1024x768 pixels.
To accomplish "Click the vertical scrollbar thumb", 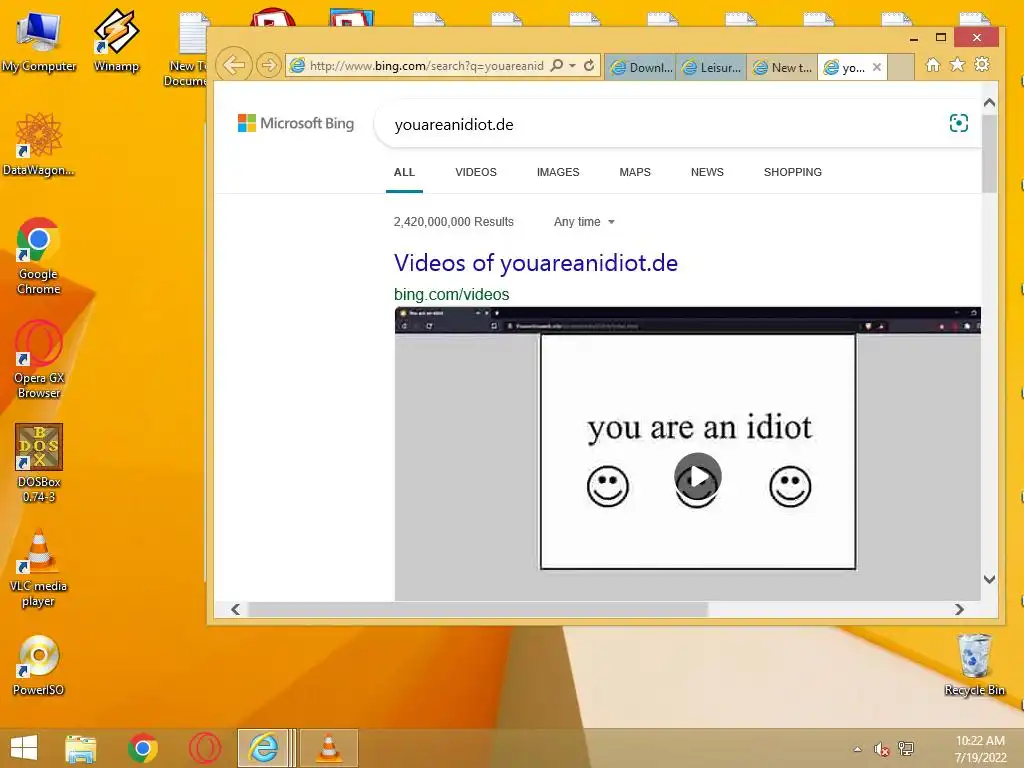I will click(x=989, y=153).
